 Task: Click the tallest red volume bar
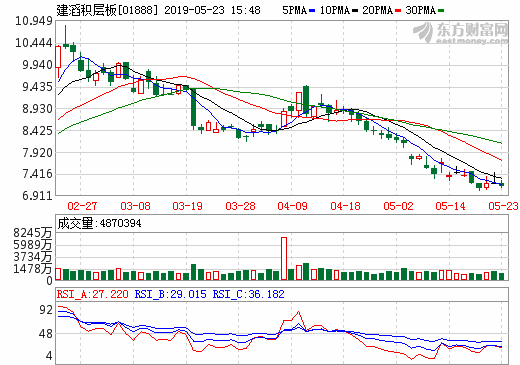point(284,258)
